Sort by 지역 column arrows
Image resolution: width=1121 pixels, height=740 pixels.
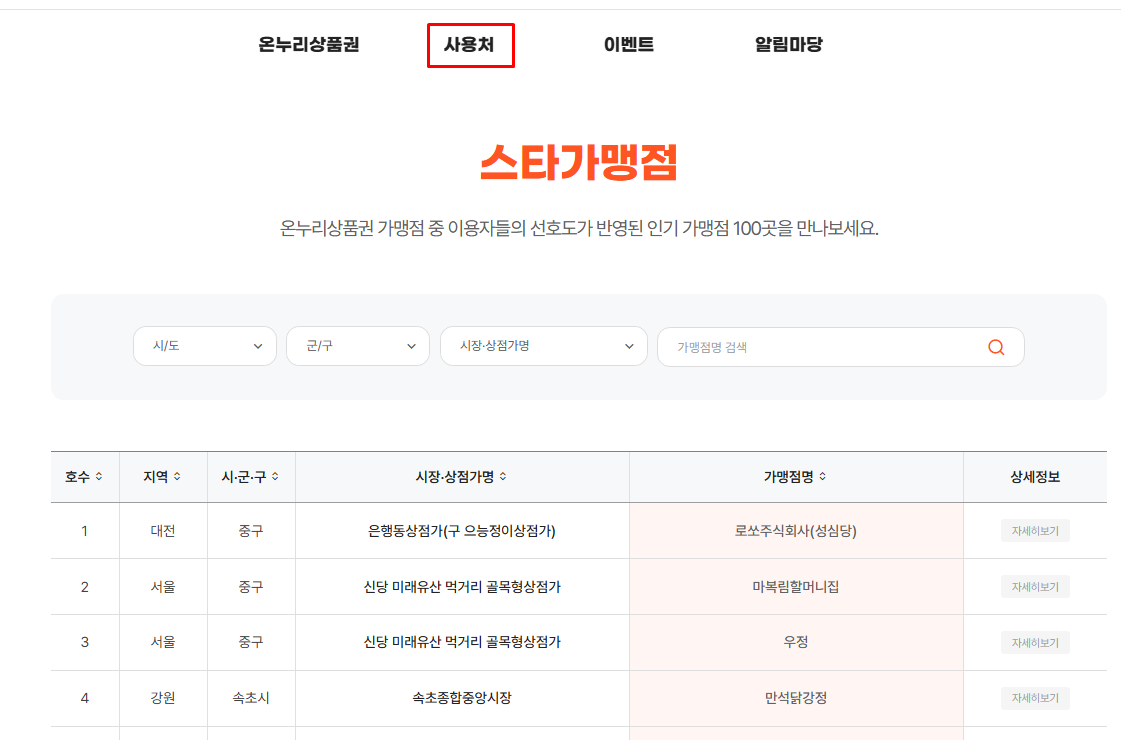(177, 477)
